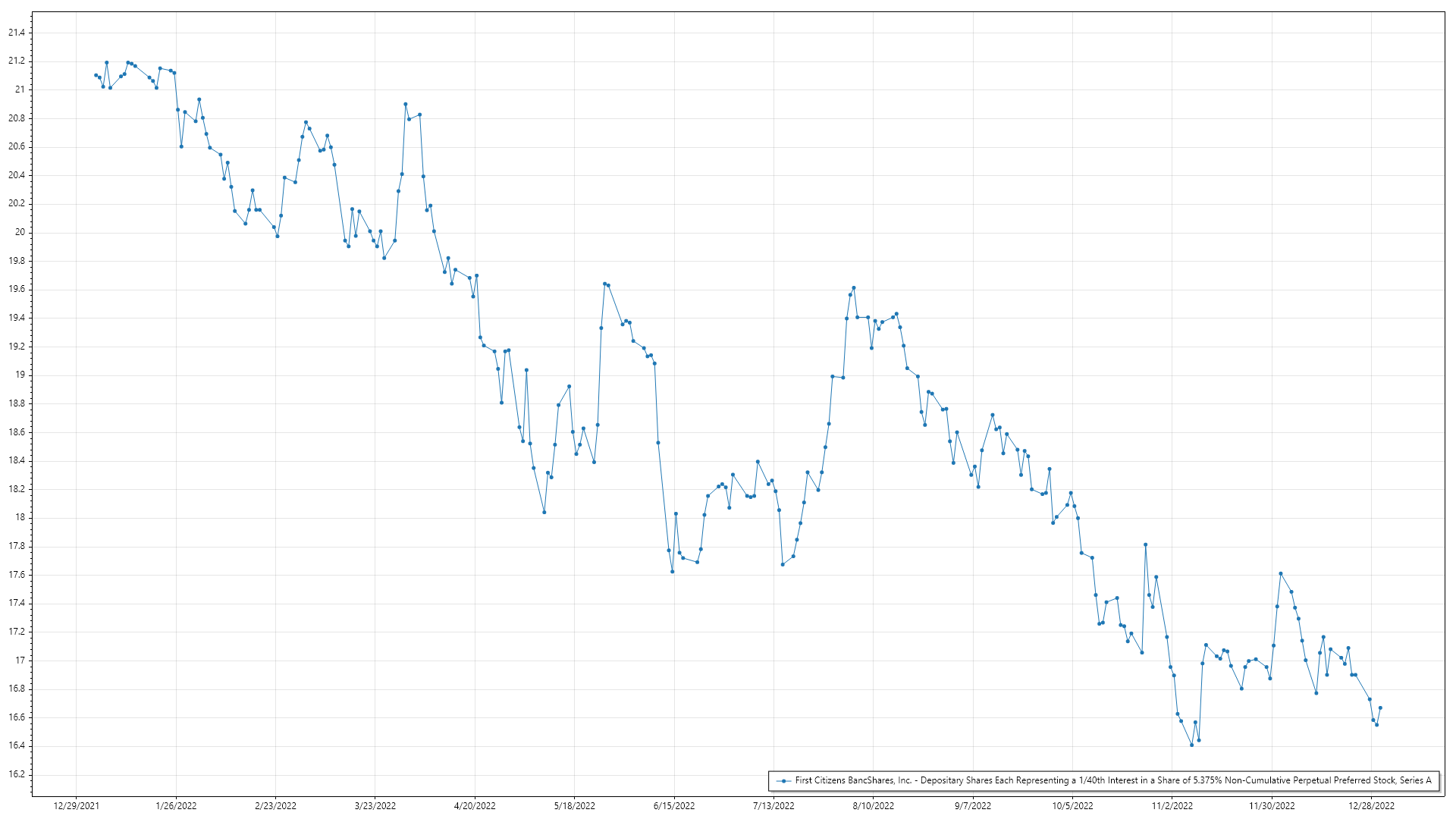Click the 11/30/2022 x-axis date label
The width and height of the screenshot is (1456, 819).
point(1272,806)
